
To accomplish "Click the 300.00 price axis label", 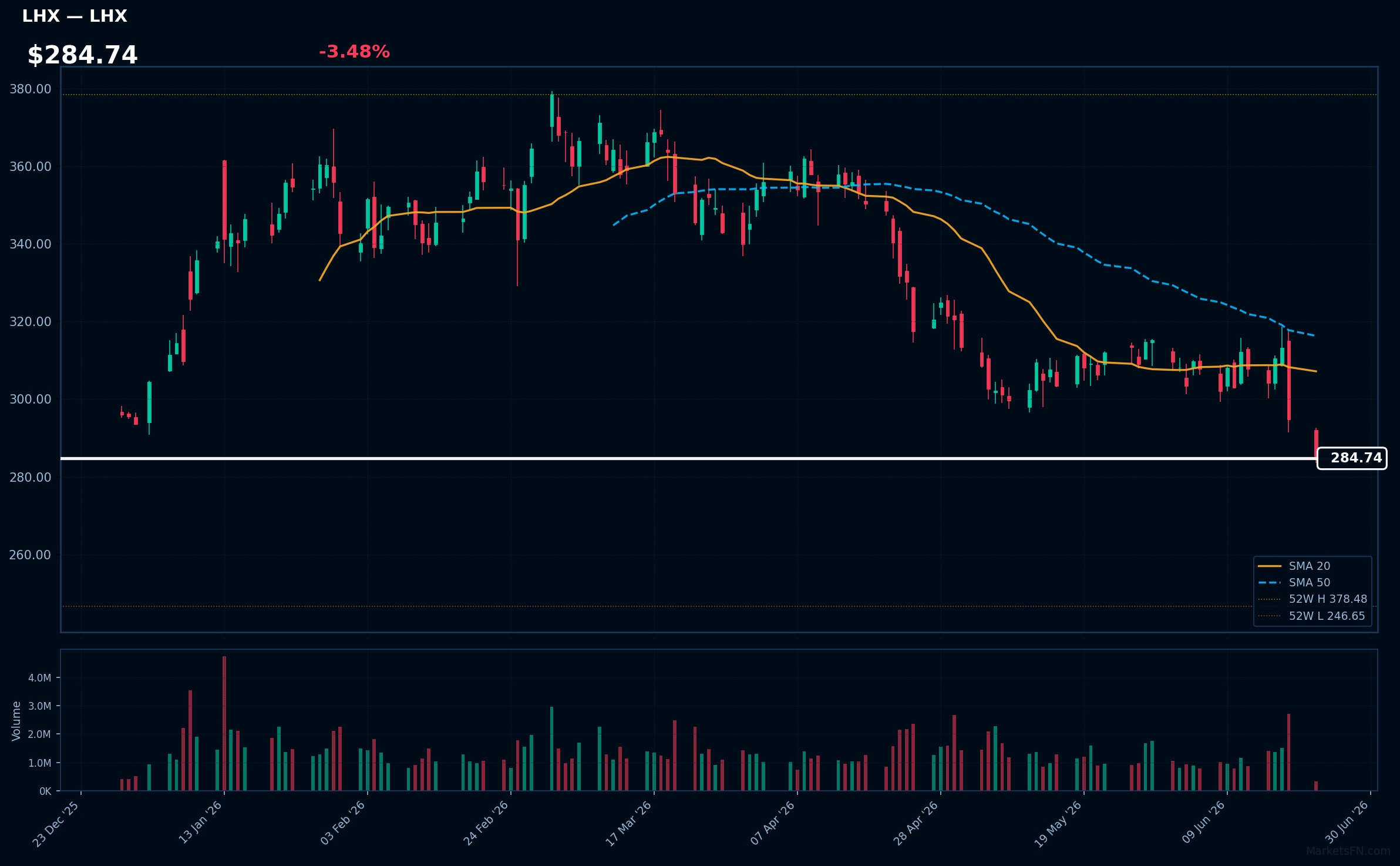I will tap(31, 400).
